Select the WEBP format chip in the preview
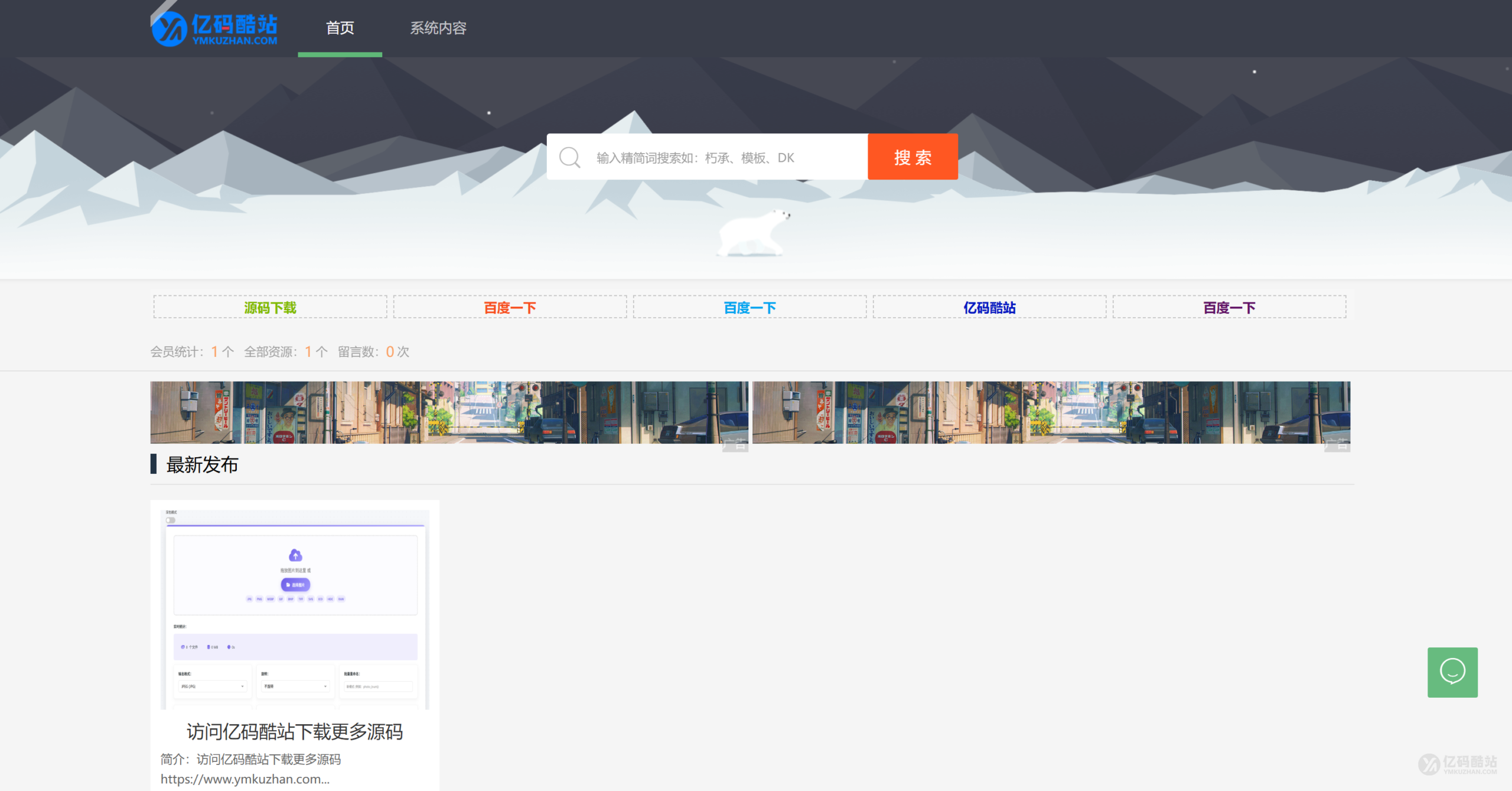Image resolution: width=1512 pixels, height=791 pixels. 271,599
